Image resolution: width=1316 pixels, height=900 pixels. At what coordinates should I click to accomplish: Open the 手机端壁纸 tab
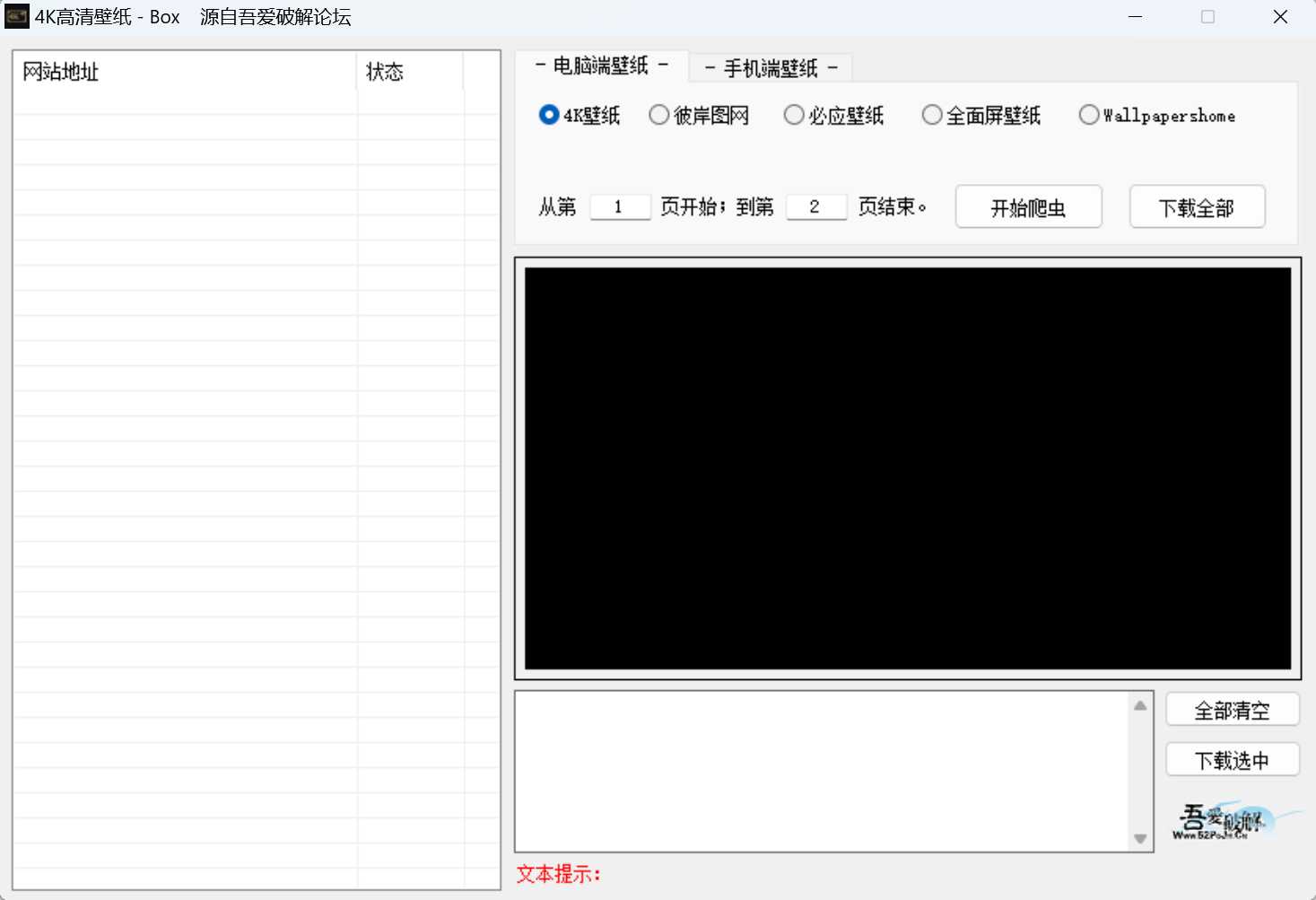(771, 68)
